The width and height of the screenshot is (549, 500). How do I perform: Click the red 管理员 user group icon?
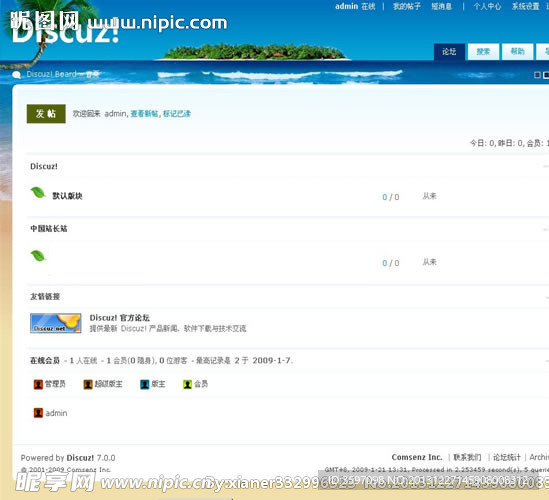coord(38,384)
